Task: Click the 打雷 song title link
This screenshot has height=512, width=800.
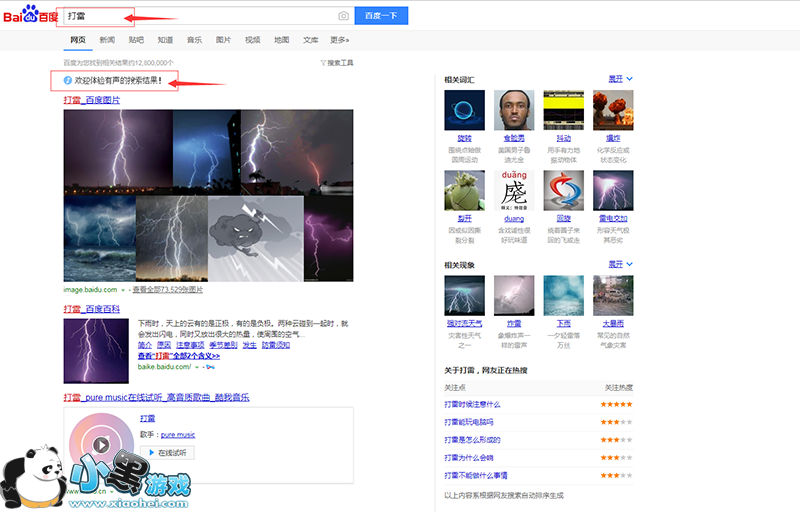Action: click(x=147, y=418)
